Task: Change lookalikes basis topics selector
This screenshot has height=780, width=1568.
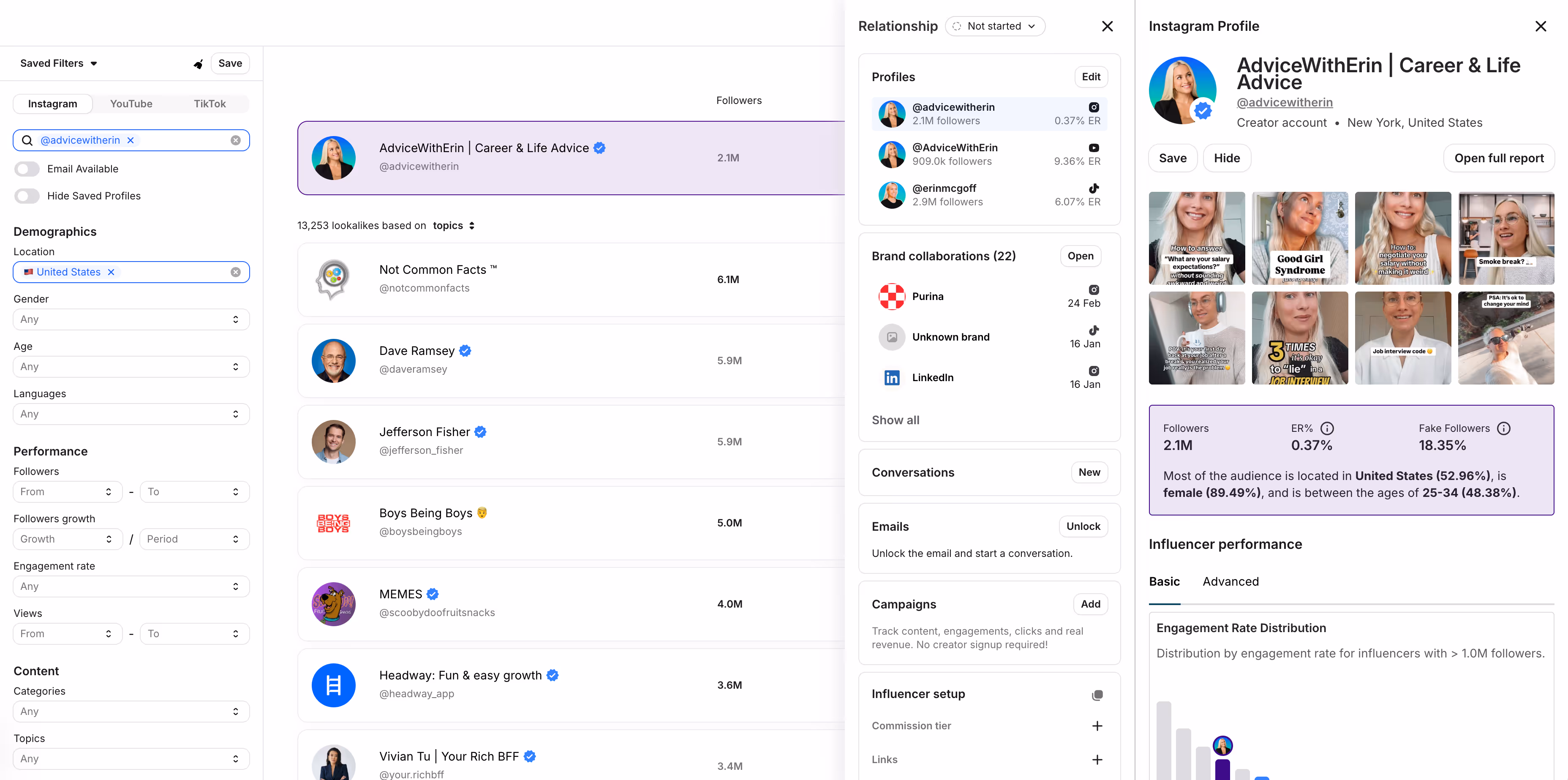Action: pyautogui.click(x=454, y=226)
